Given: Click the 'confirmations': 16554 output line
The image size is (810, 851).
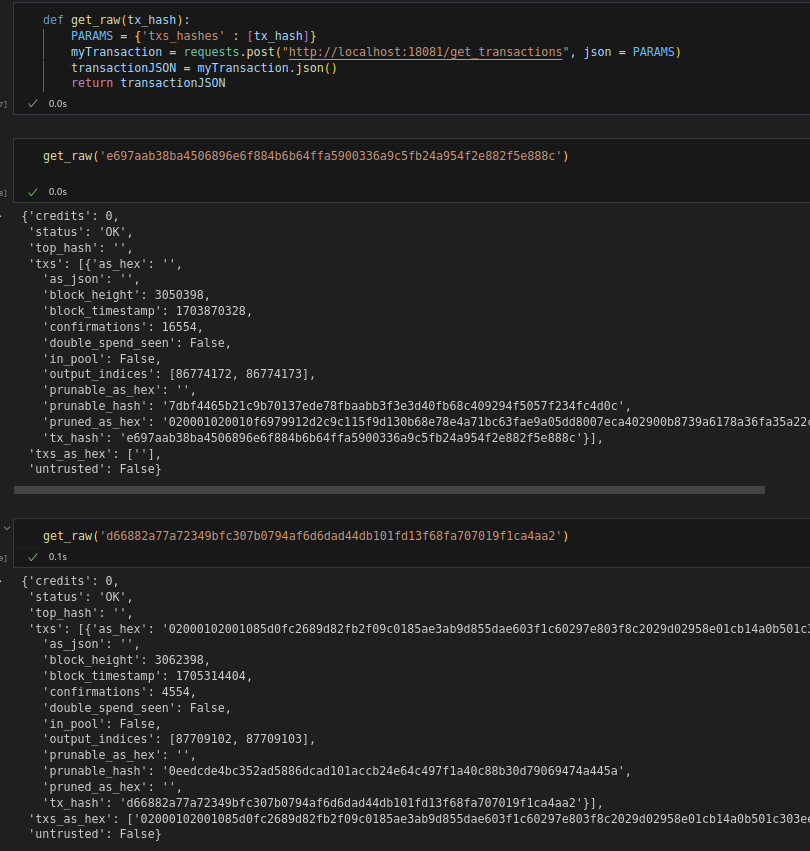Looking at the screenshot, I should click(123, 327).
